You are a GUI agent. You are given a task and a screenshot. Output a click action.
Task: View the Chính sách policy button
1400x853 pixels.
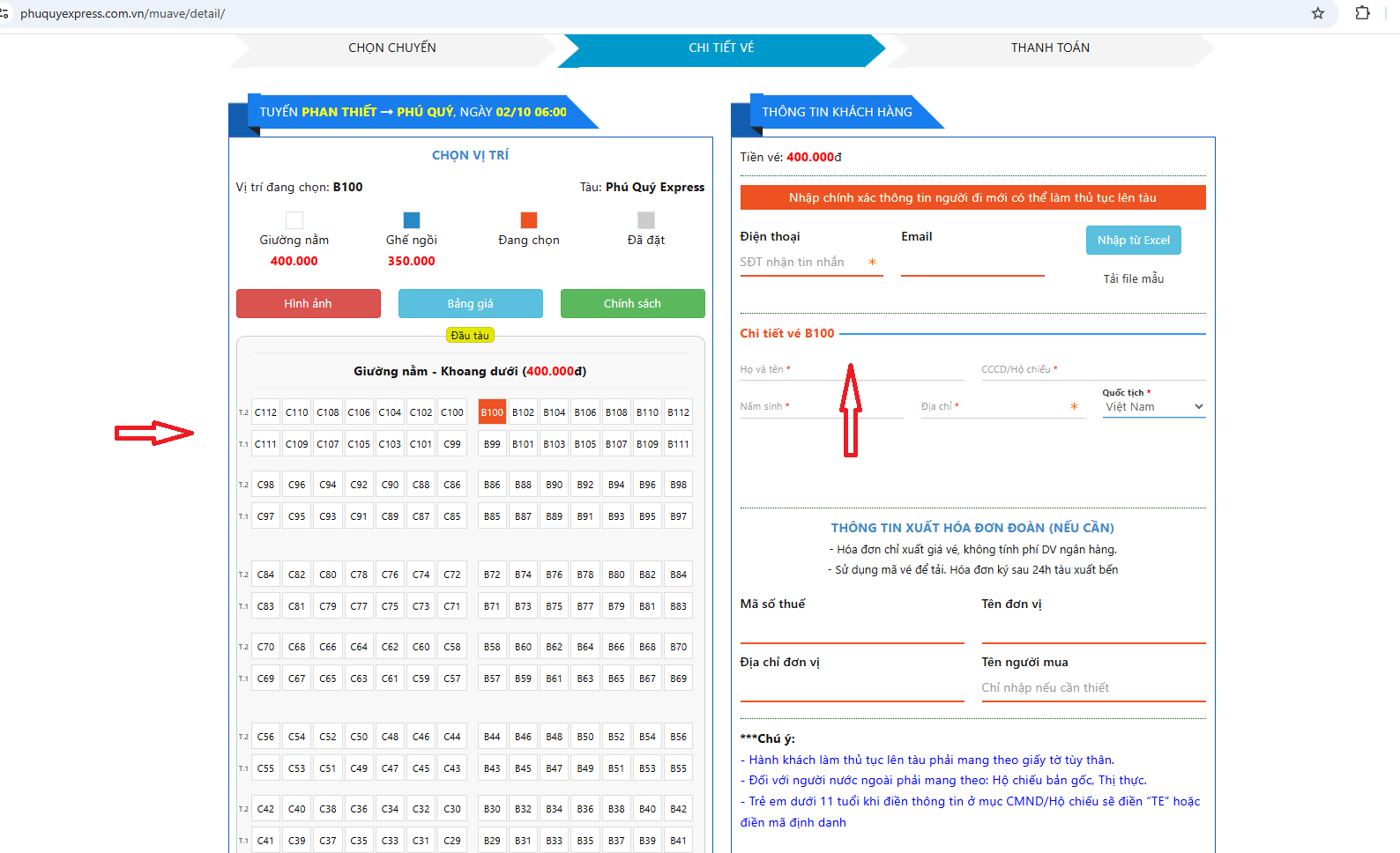pyautogui.click(x=632, y=303)
